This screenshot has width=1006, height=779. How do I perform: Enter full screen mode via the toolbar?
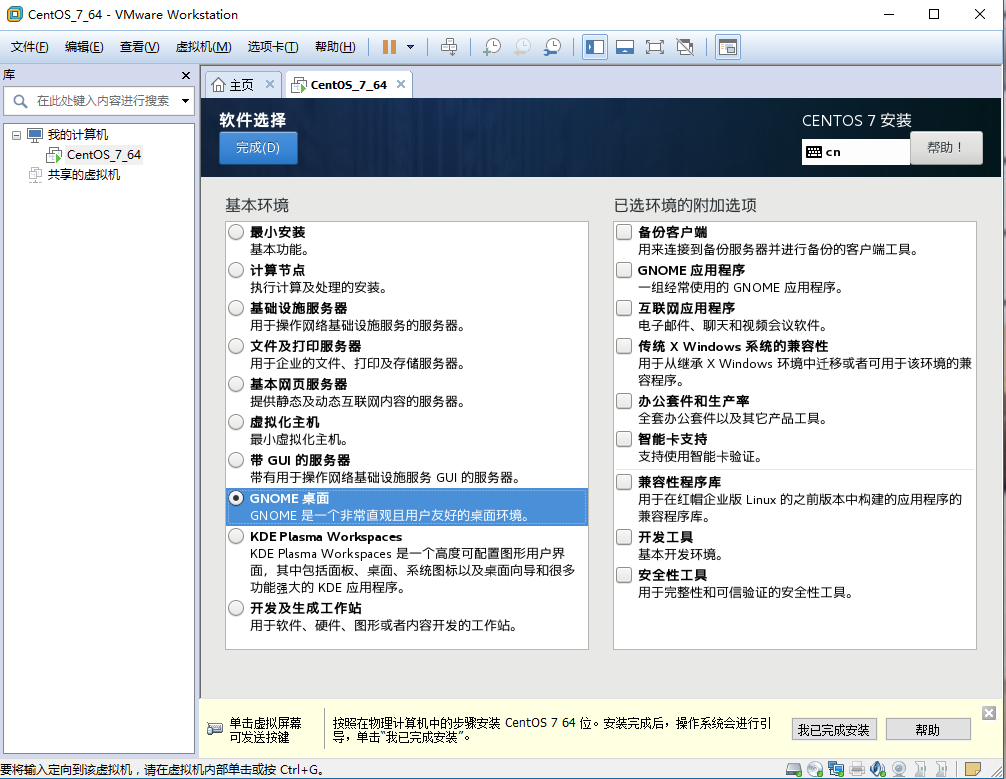tap(654, 47)
